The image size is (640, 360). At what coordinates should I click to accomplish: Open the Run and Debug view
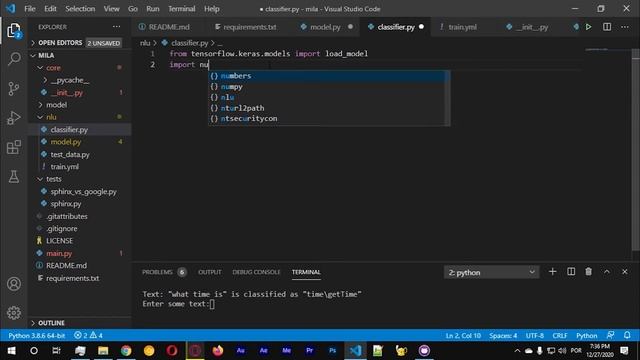[13, 118]
